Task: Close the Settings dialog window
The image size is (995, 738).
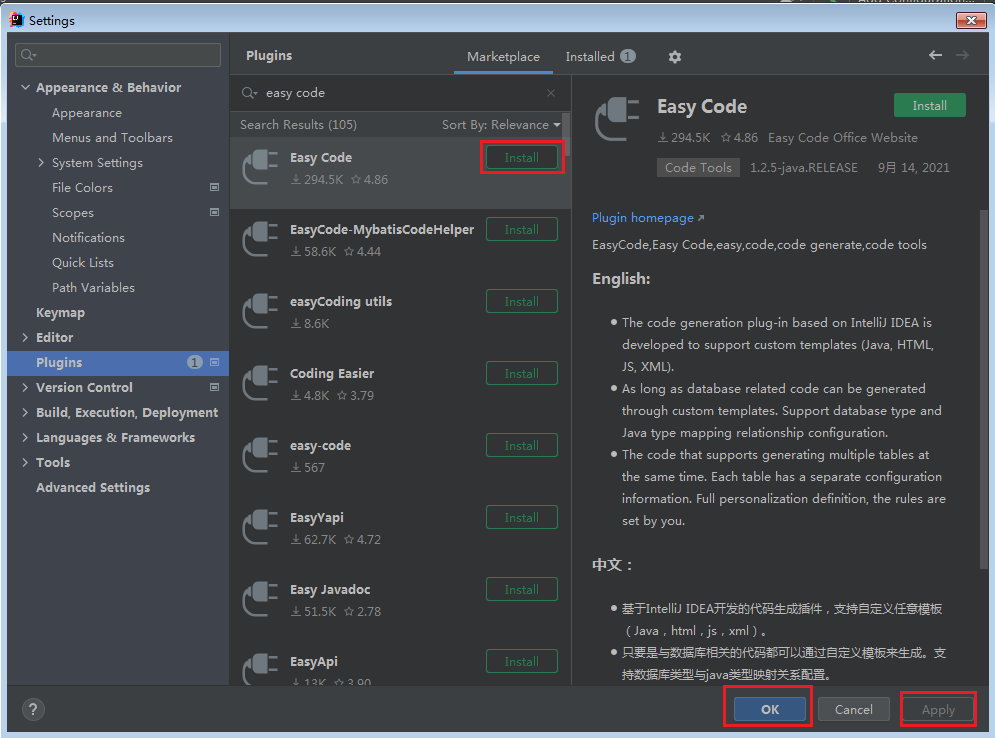Action: coord(971,20)
